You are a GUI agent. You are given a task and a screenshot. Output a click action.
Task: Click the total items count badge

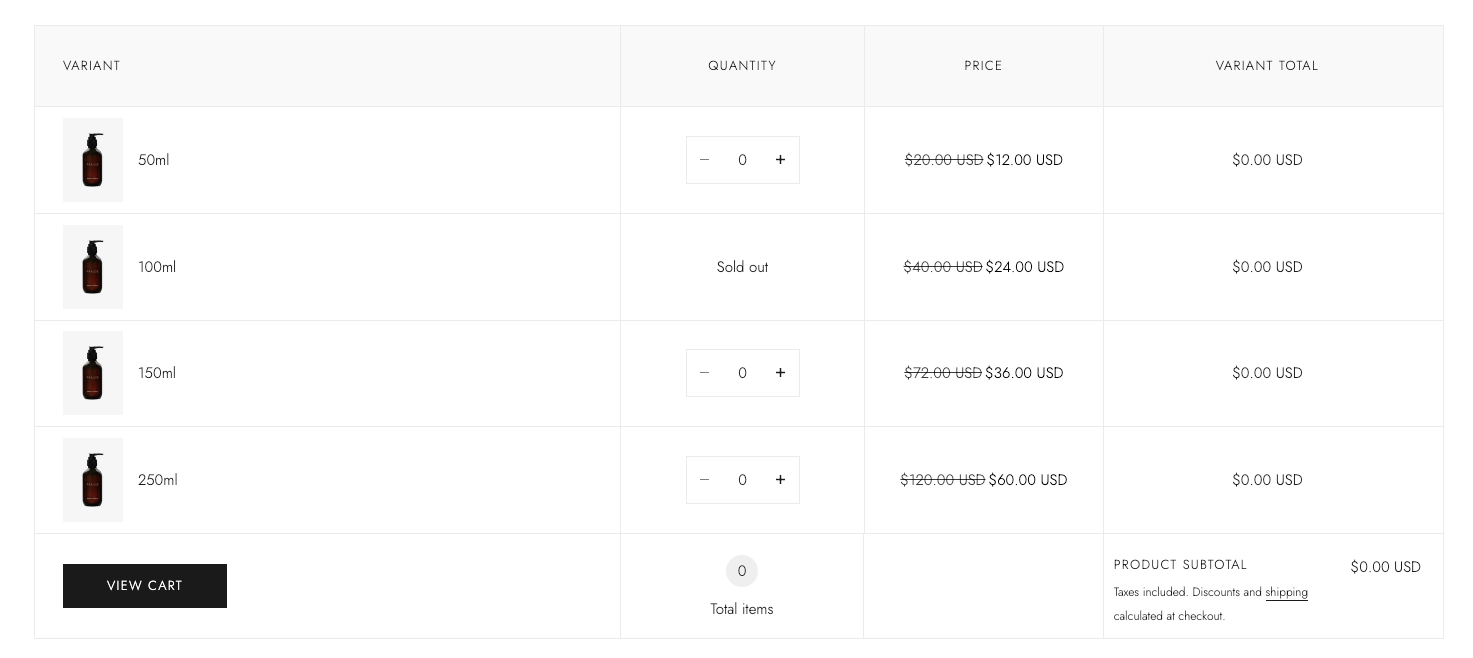tap(742, 571)
